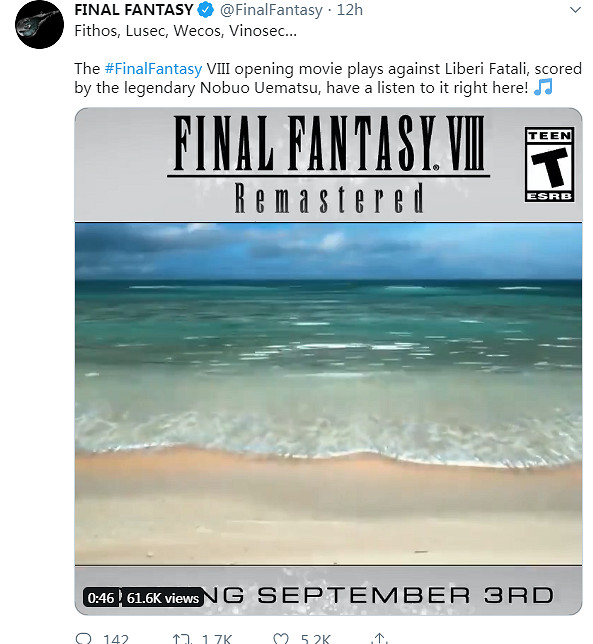This screenshot has width=593, height=644.
Task: Like the tweet with the heart icon
Action: pos(281,639)
